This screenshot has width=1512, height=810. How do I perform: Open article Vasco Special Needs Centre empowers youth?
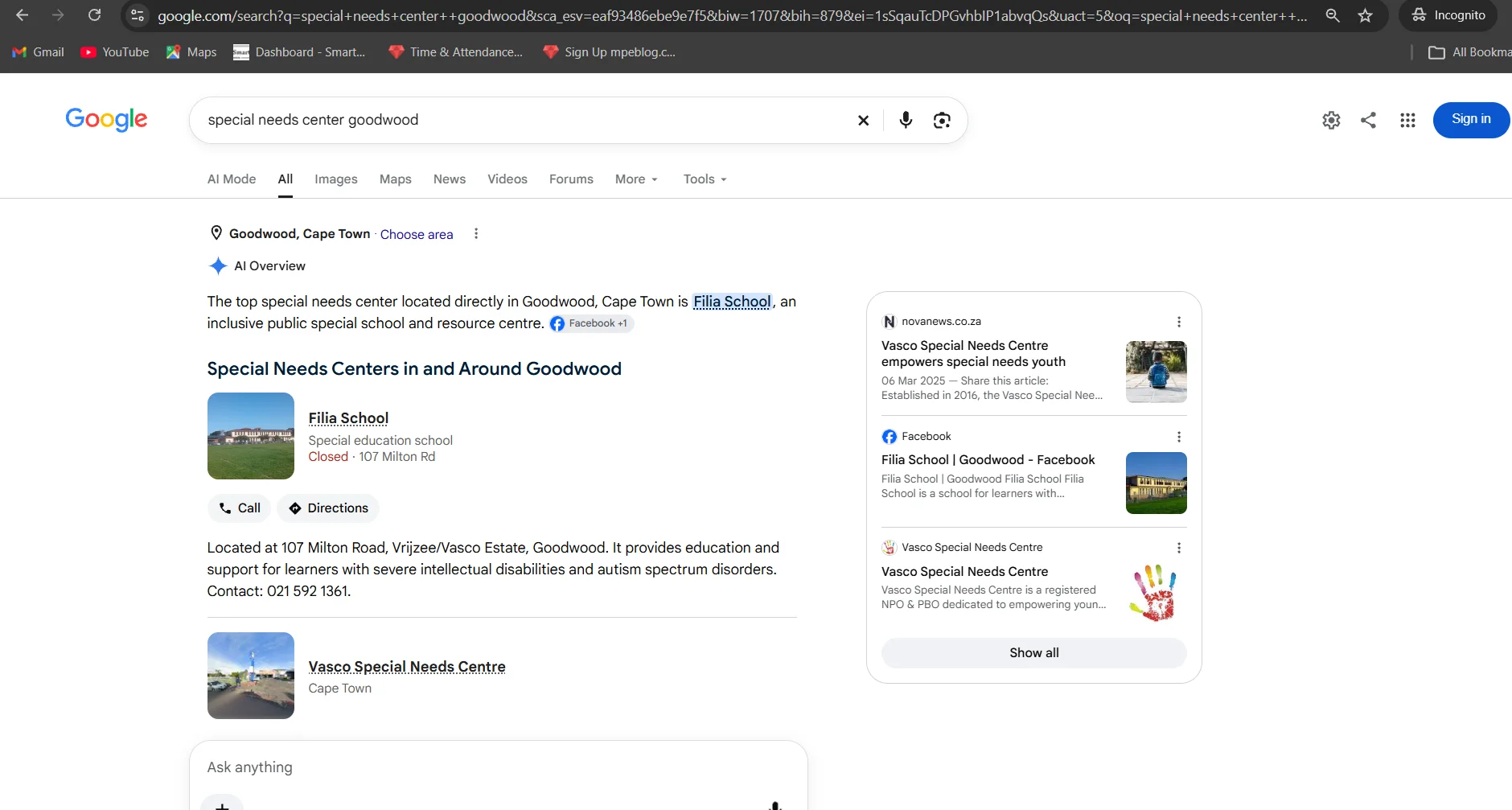pos(973,354)
